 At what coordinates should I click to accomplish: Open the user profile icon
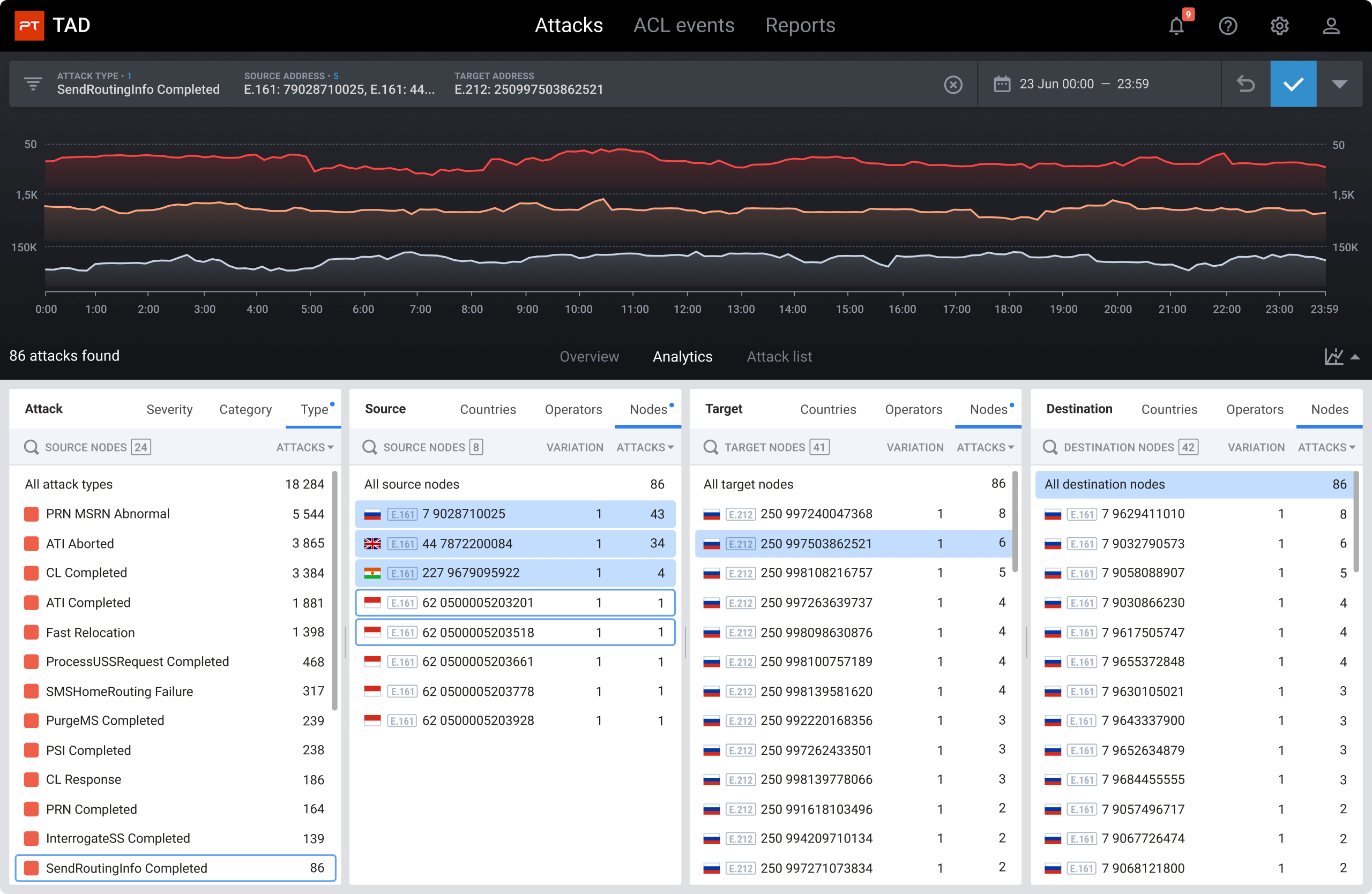click(x=1331, y=26)
